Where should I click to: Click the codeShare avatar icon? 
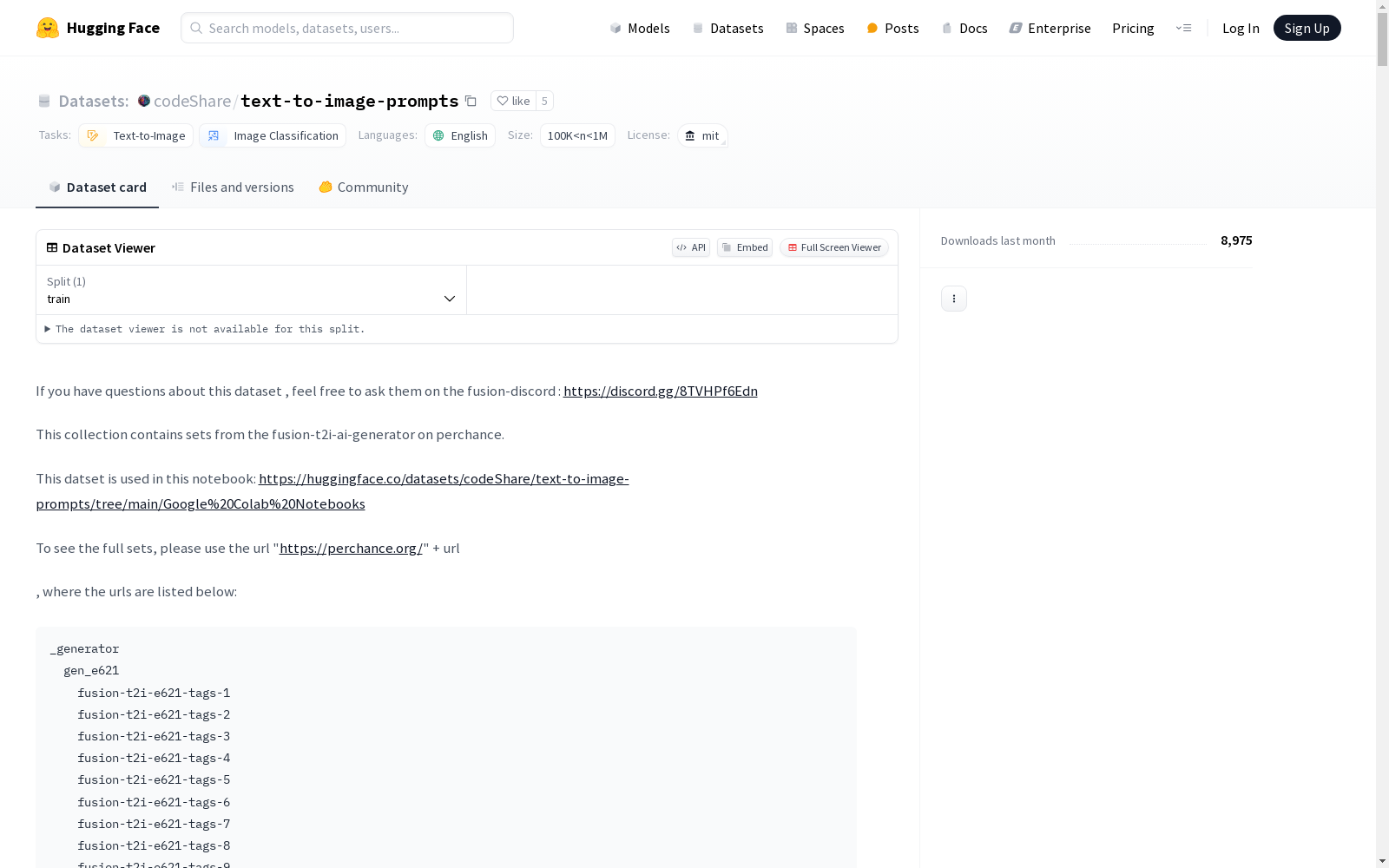click(144, 101)
